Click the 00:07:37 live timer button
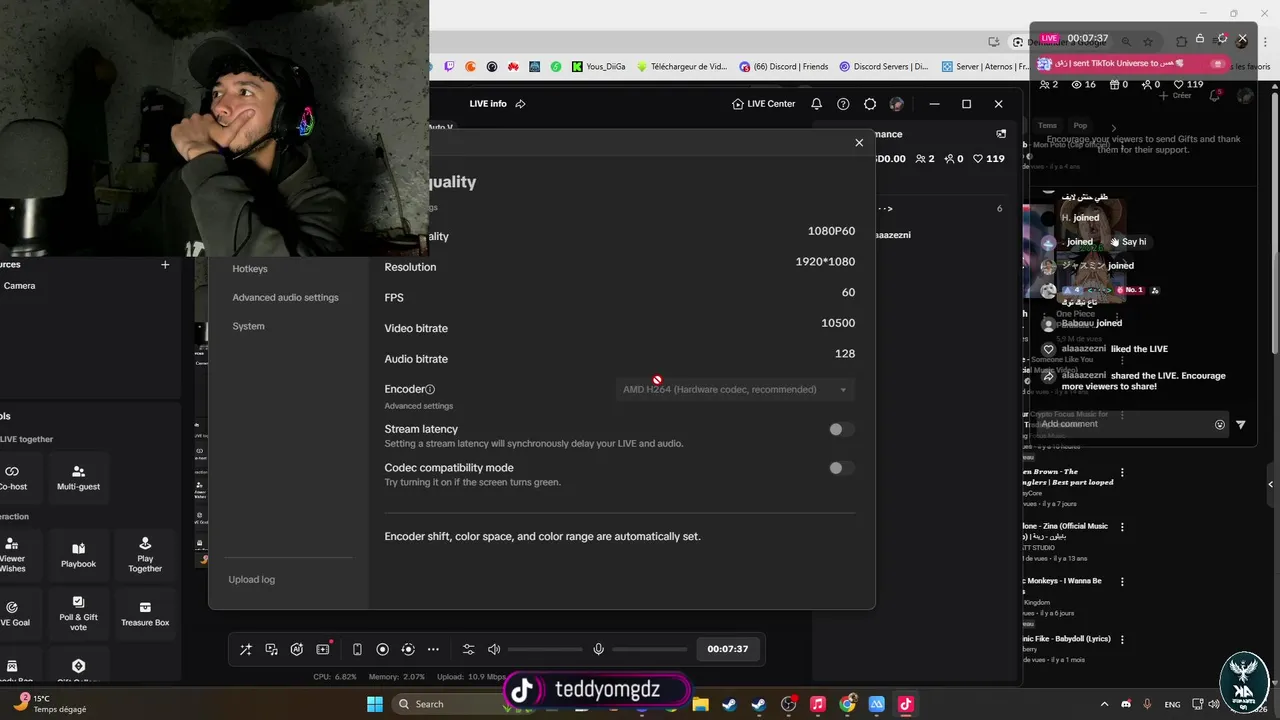Viewport: 1280px width, 720px height. point(728,649)
